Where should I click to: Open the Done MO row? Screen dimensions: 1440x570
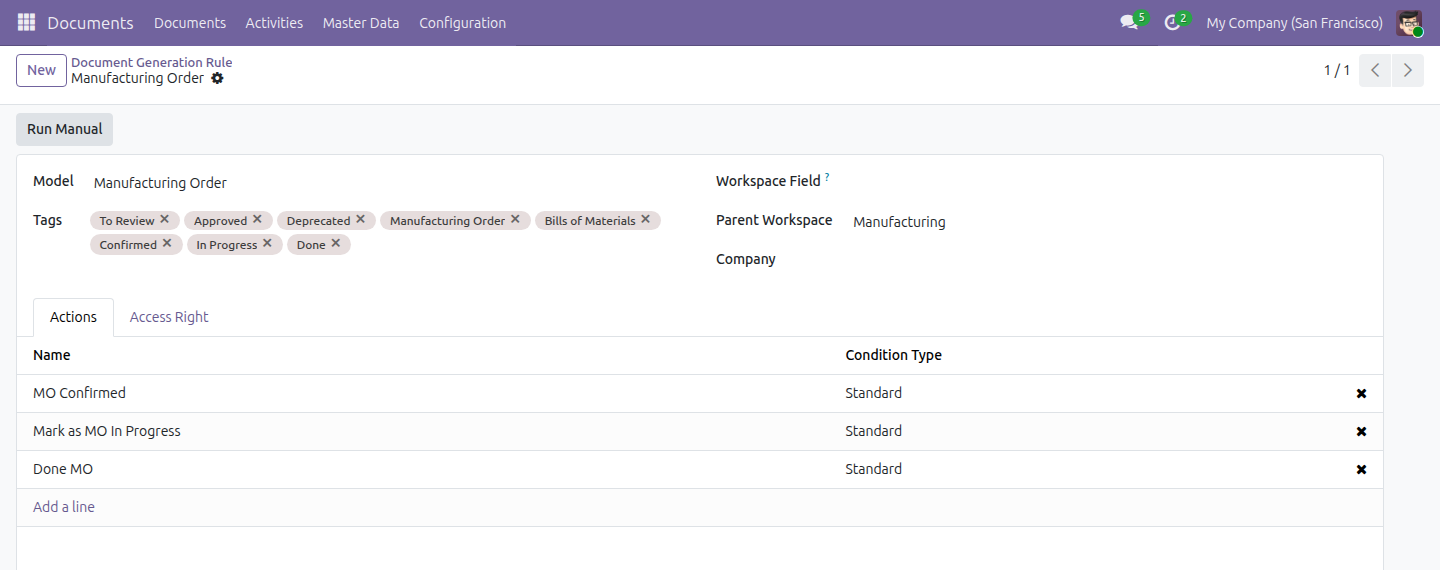[700, 470]
